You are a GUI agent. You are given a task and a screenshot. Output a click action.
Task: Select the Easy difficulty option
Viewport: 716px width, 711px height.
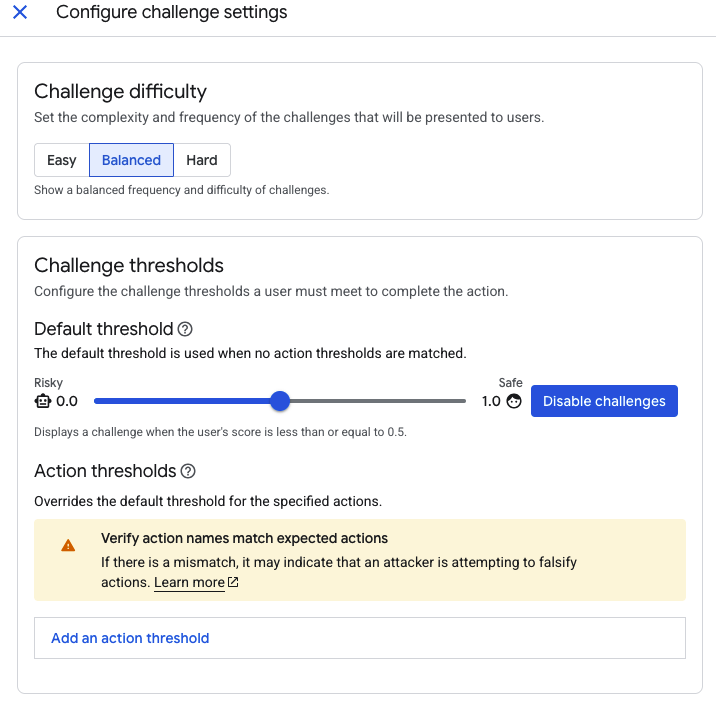pos(61,160)
